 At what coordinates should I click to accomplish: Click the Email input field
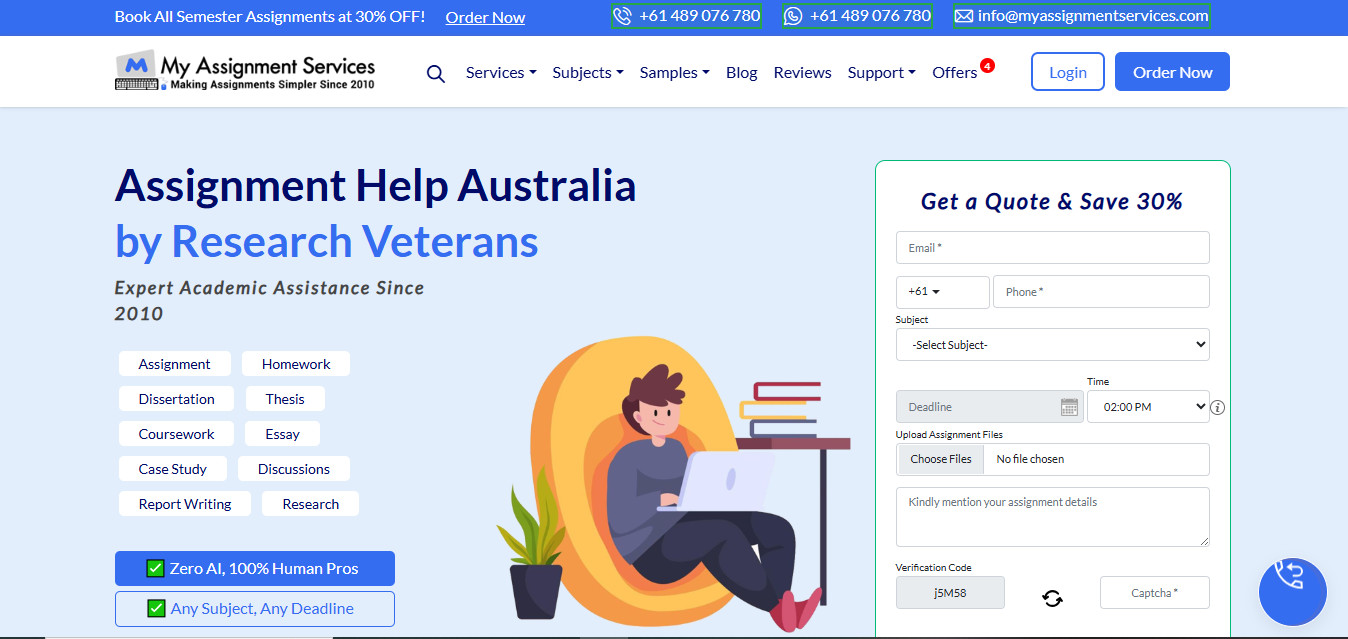click(x=1052, y=247)
